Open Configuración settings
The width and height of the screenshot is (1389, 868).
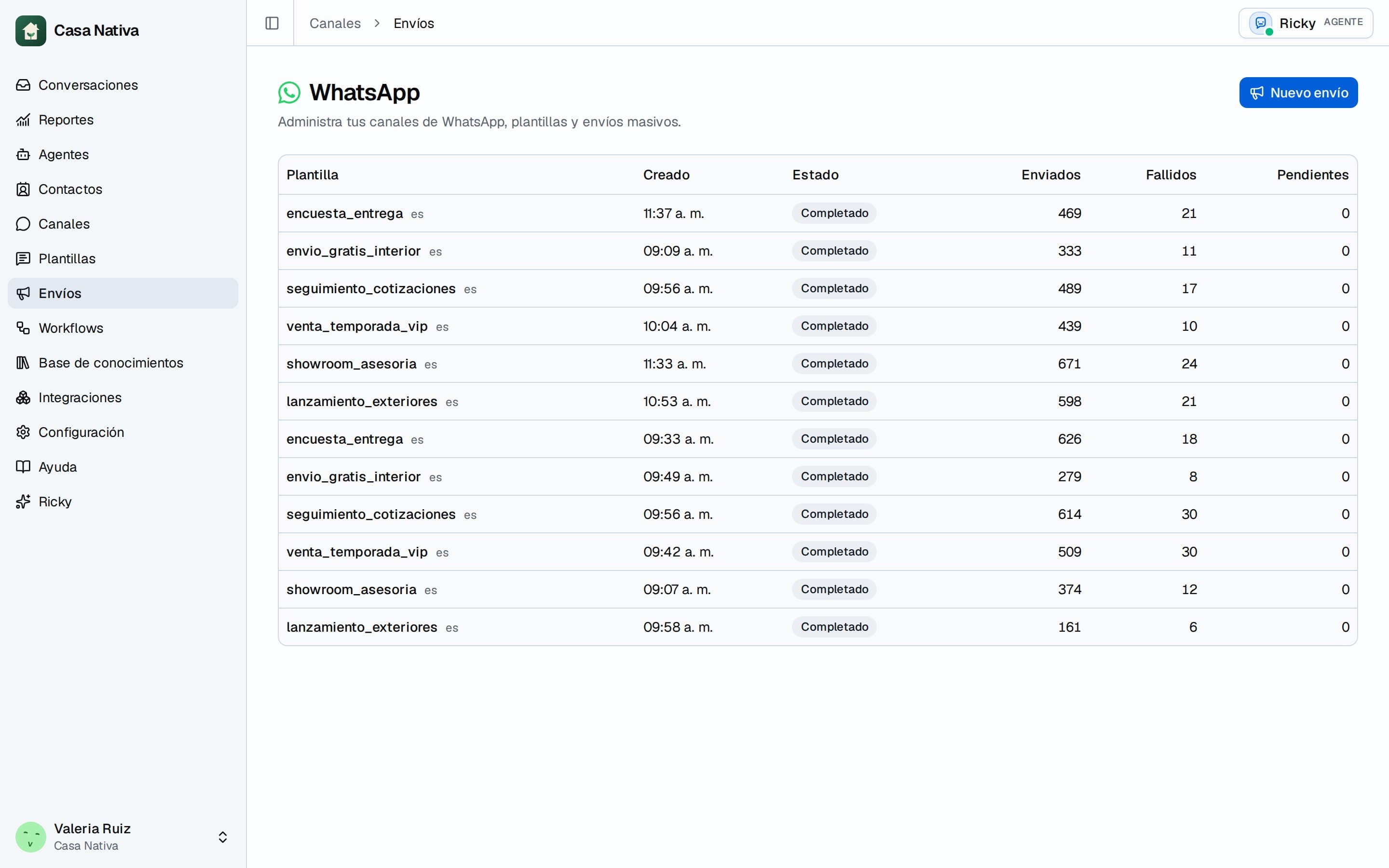click(x=123, y=432)
